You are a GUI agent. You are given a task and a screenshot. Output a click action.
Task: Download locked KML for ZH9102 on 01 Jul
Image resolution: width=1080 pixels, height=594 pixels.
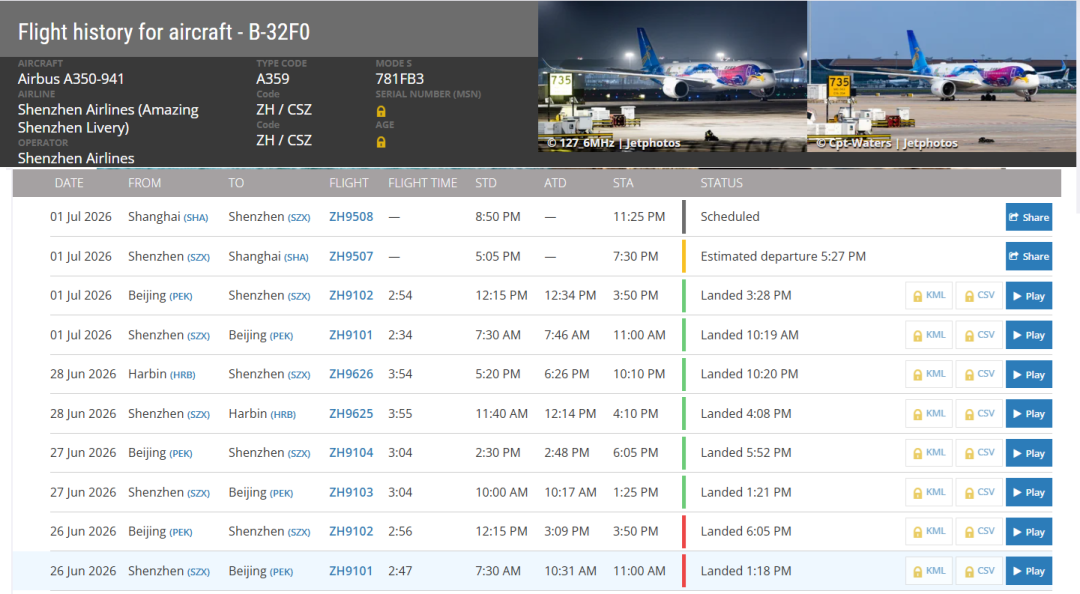pos(929,296)
